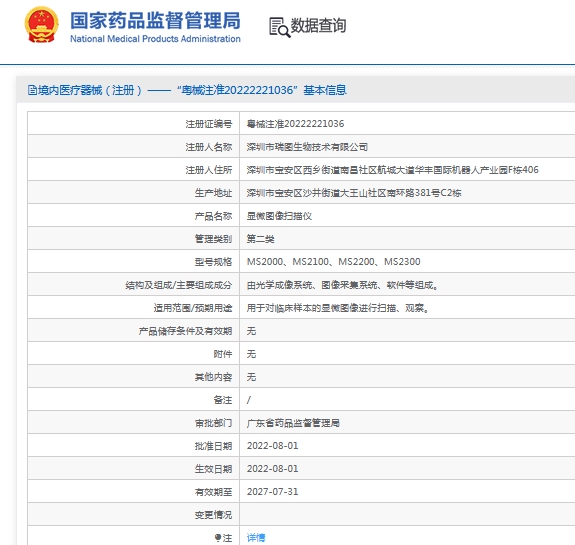This screenshot has height=545, width=575.
Task: Click the 结构及组成/主要组成成分 label
Action: click(179, 285)
